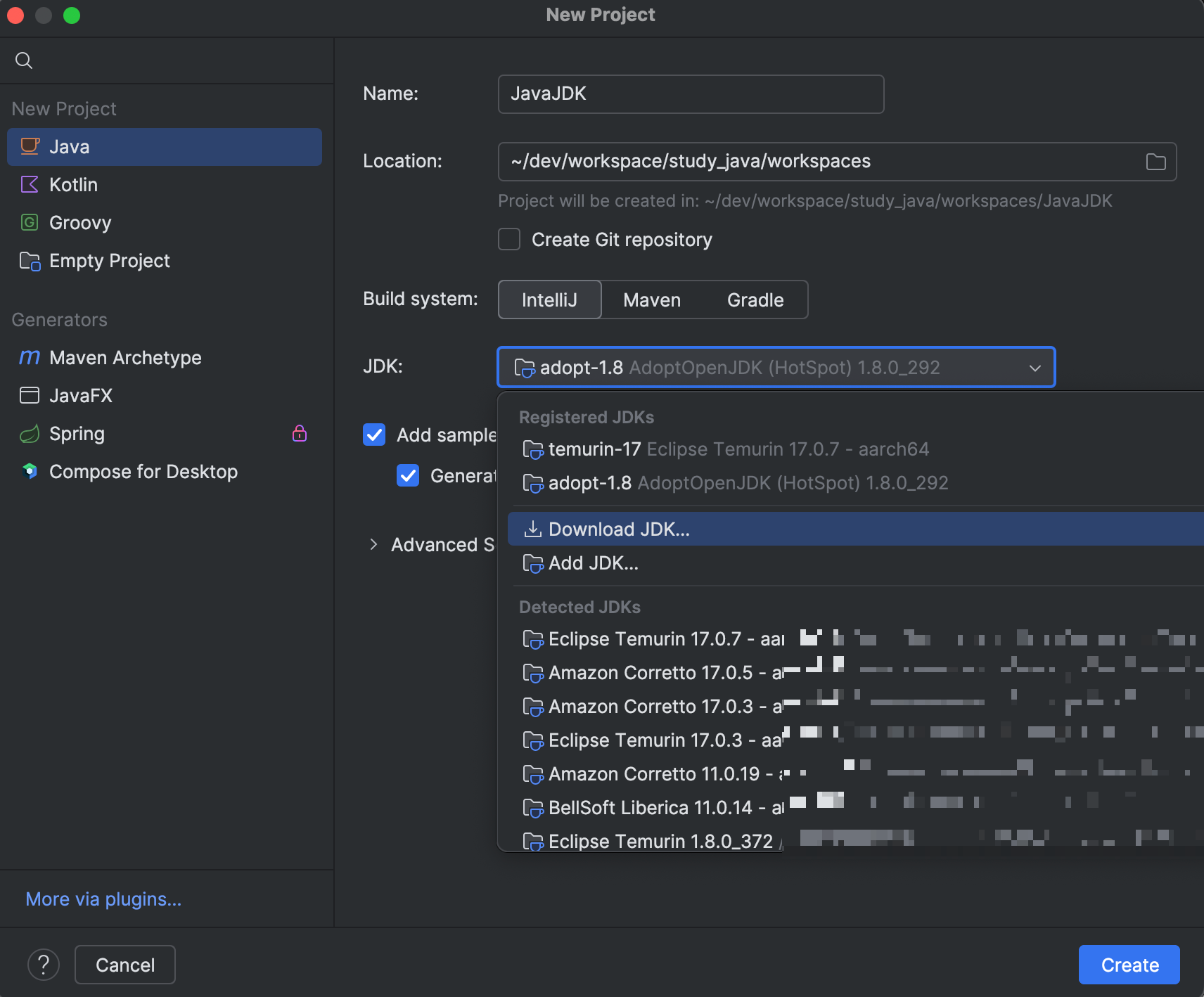Select Maven build system
The width and height of the screenshot is (1204, 997).
pos(652,300)
